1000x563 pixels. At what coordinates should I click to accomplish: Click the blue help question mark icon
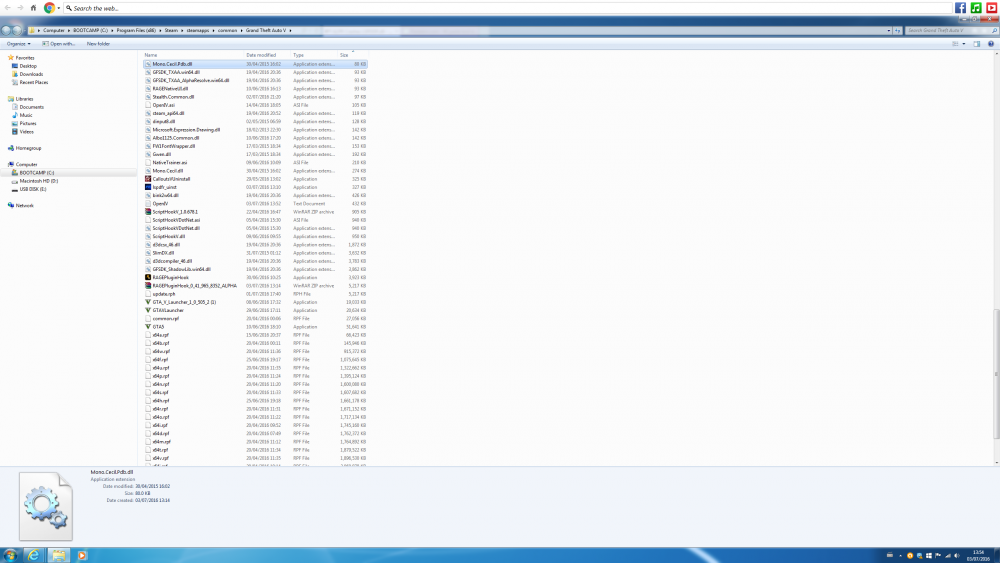tap(990, 44)
